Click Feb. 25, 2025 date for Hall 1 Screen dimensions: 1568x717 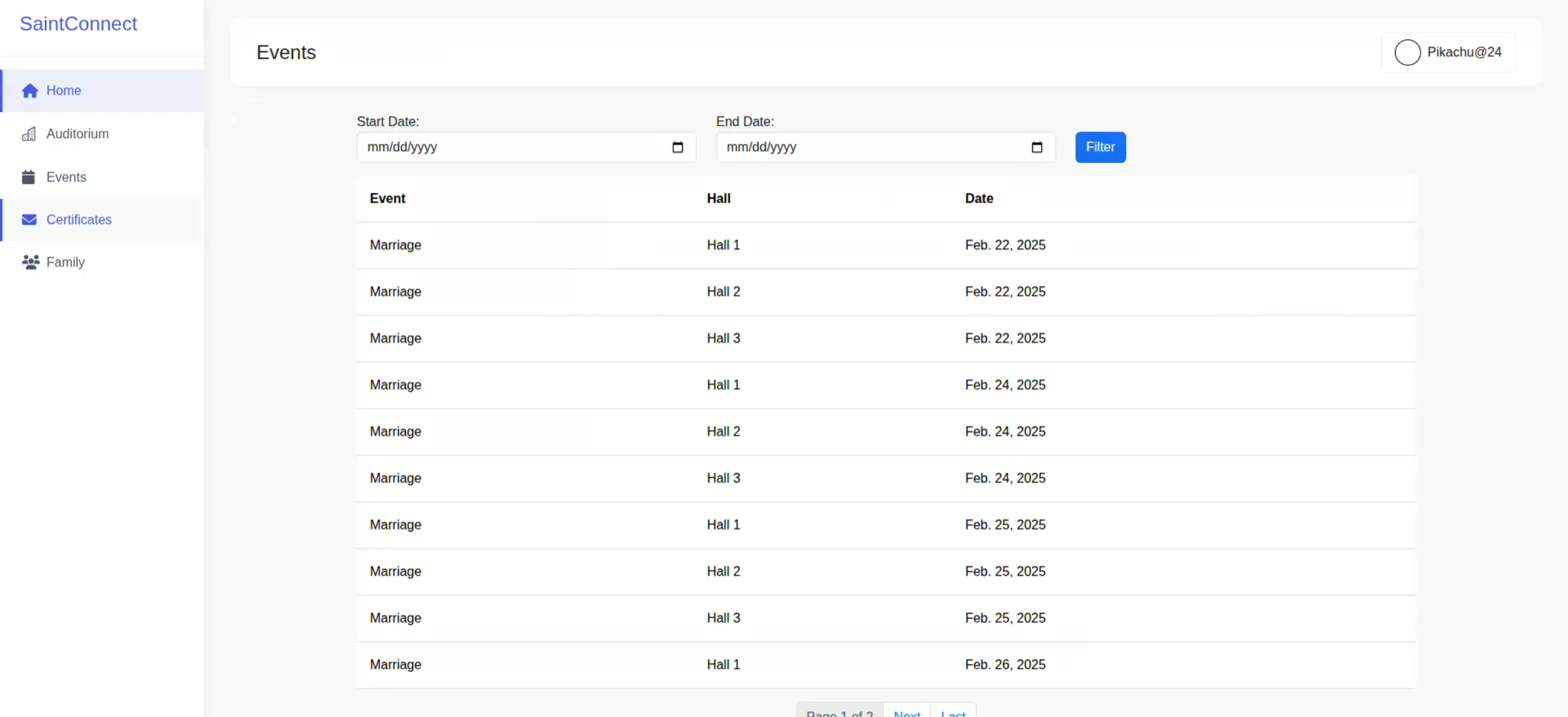click(1004, 525)
